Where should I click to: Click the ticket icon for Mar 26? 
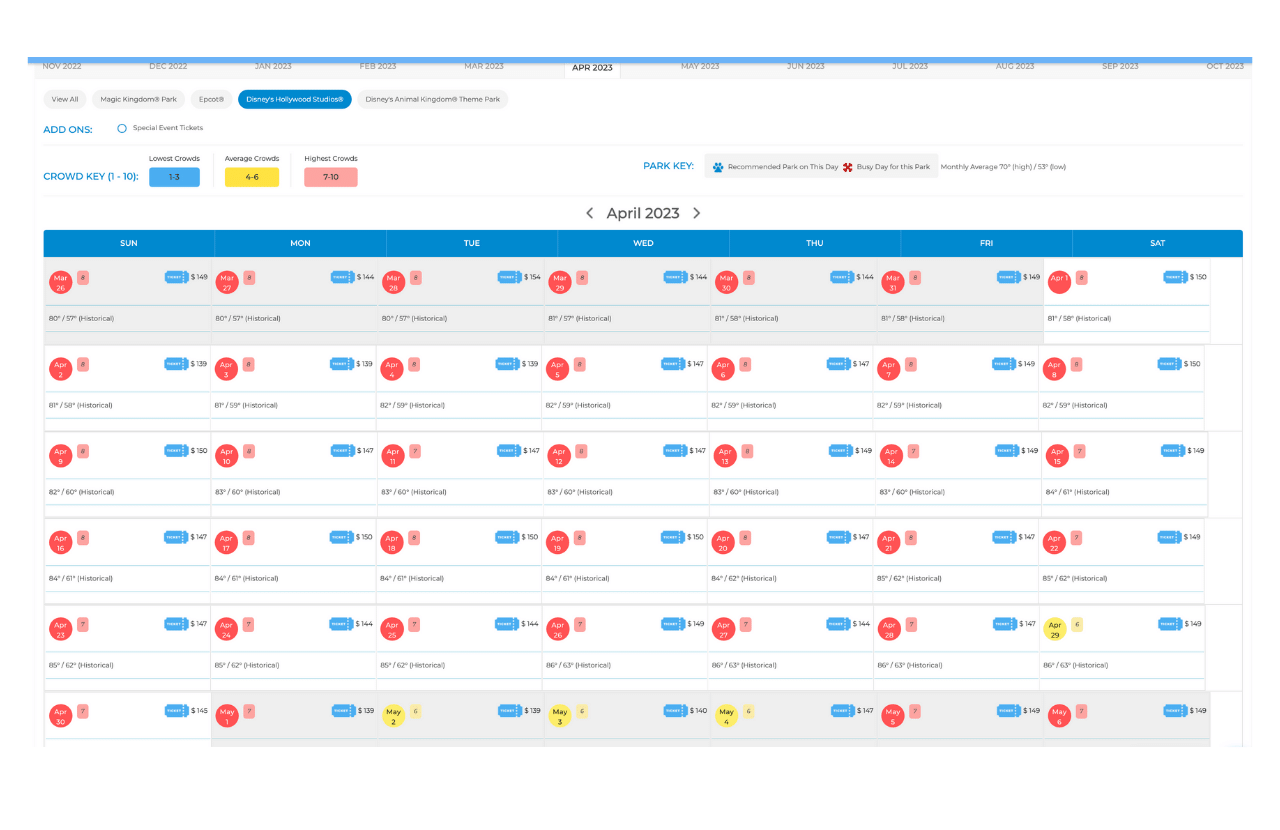click(176, 277)
